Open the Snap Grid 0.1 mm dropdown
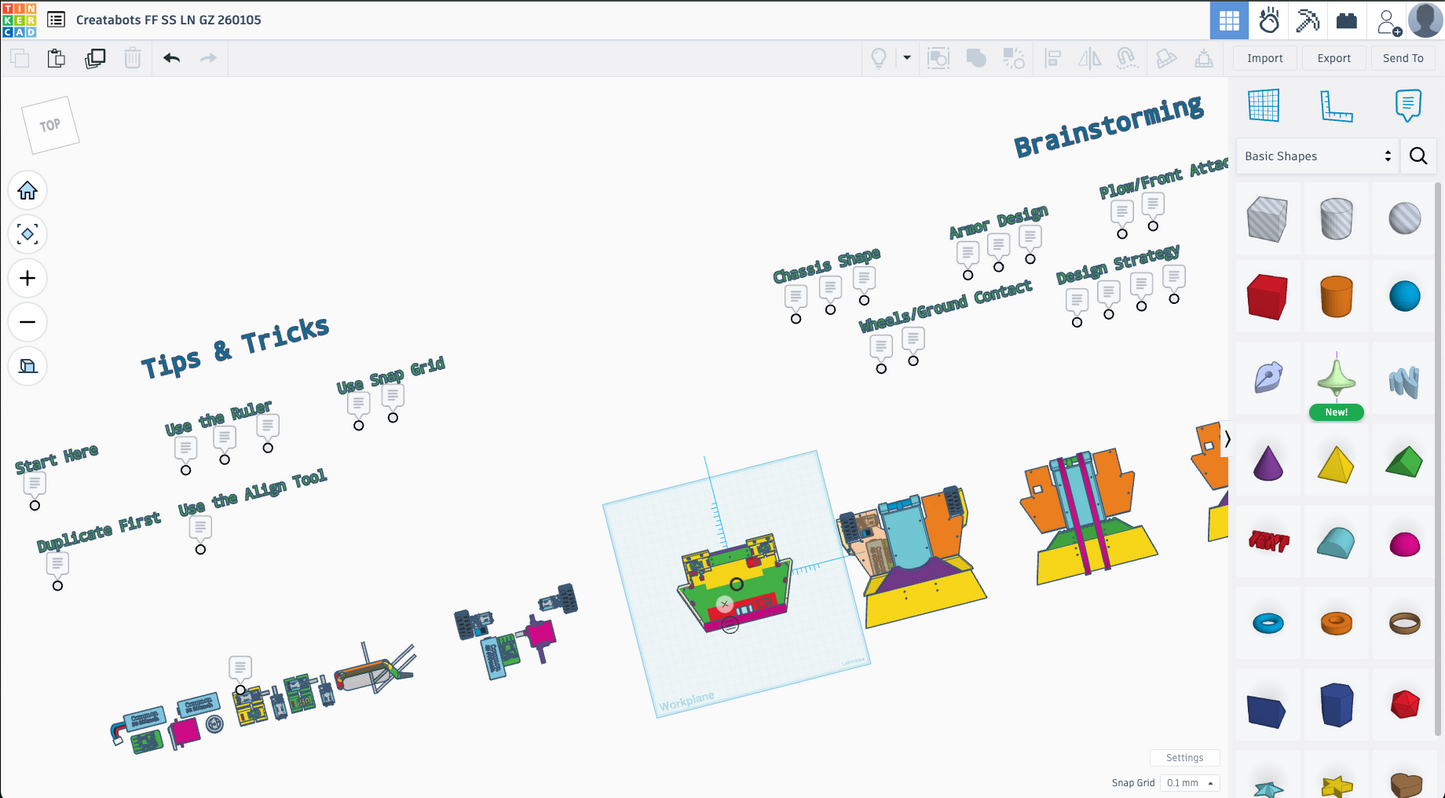This screenshot has width=1445, height=798. click(x=1189, y=783)
